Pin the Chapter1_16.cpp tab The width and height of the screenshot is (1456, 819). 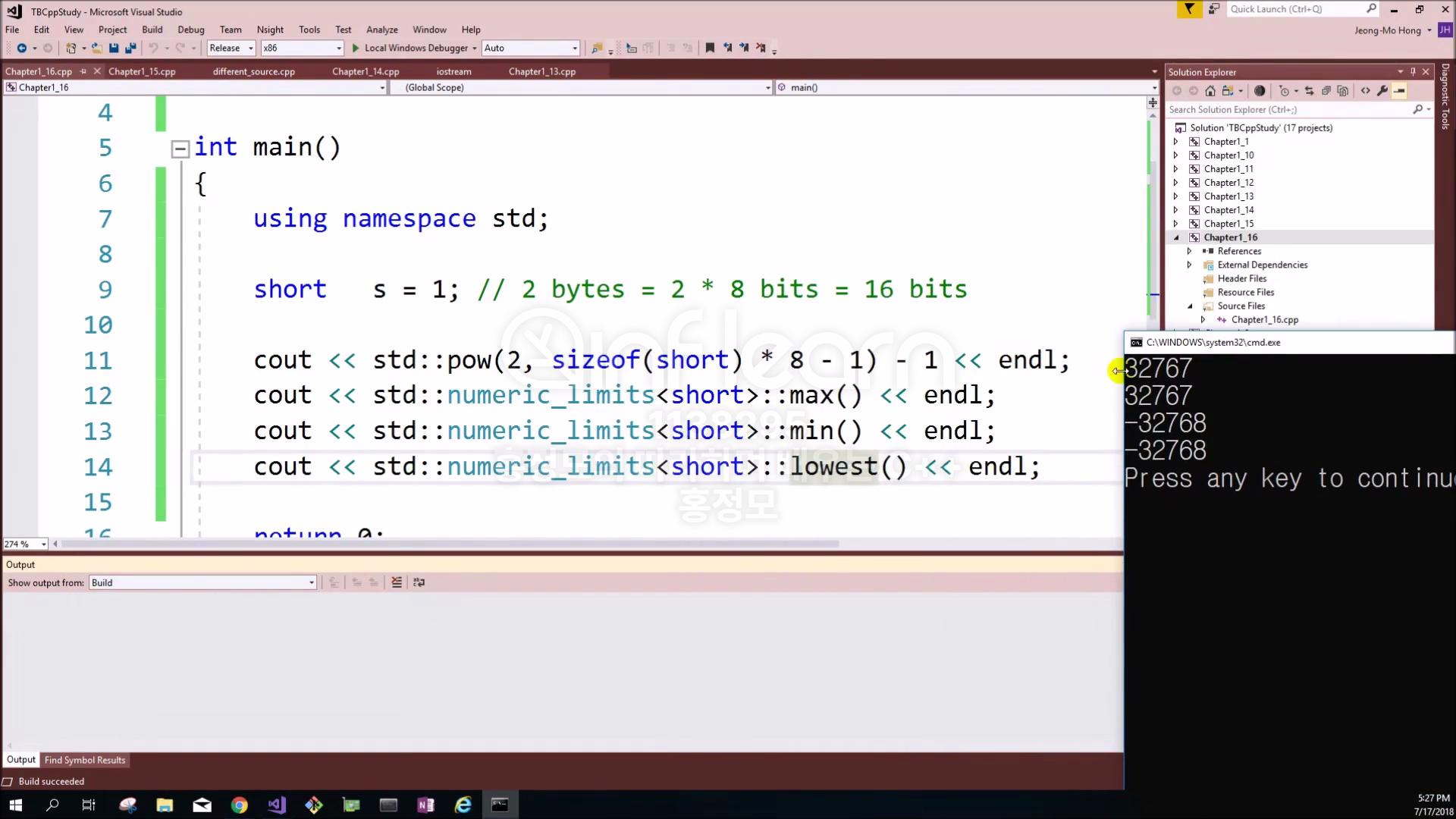tap(83, 71)
